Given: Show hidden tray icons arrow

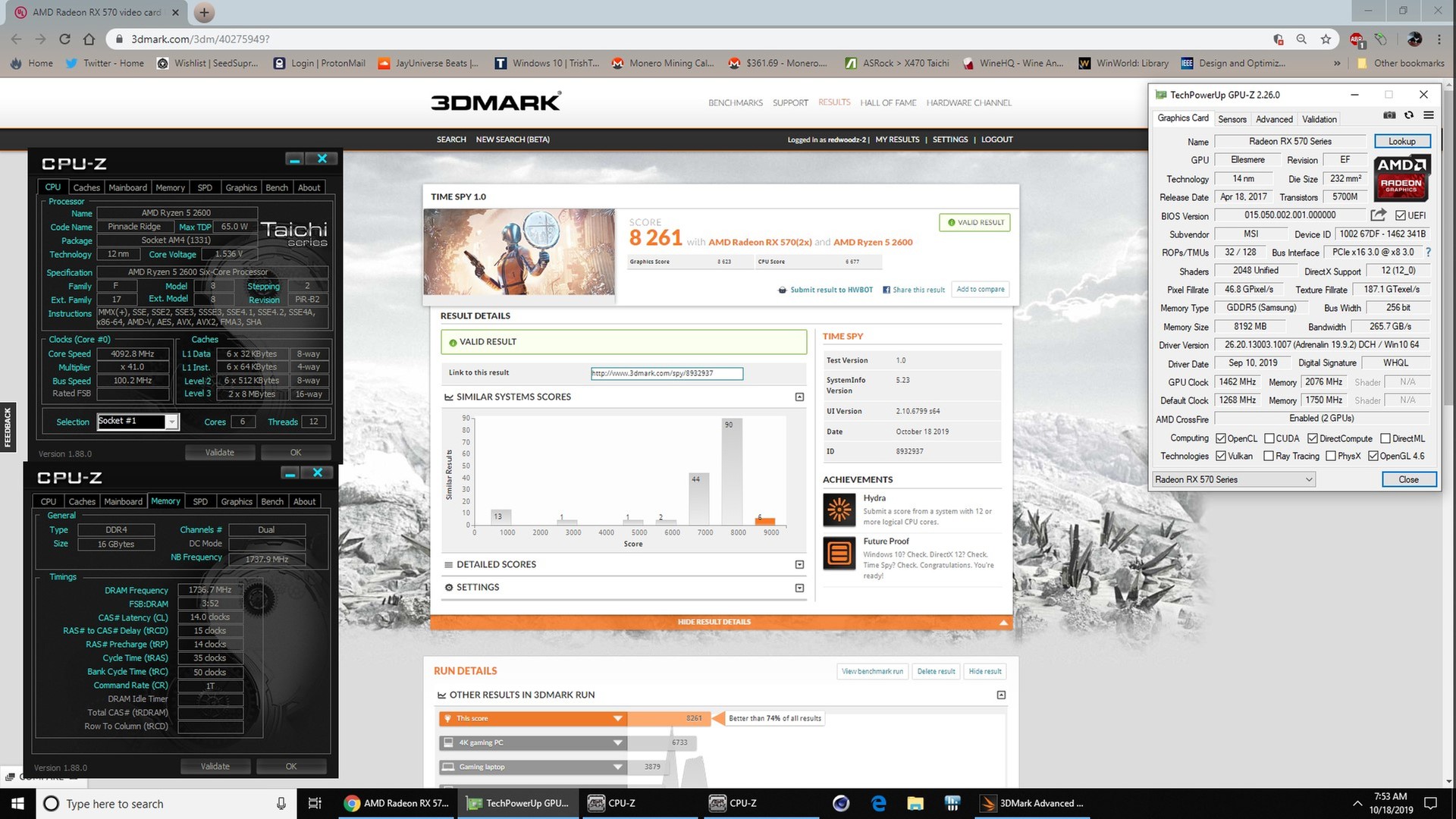Looking at the screenshot, I should coord(1357,803).
